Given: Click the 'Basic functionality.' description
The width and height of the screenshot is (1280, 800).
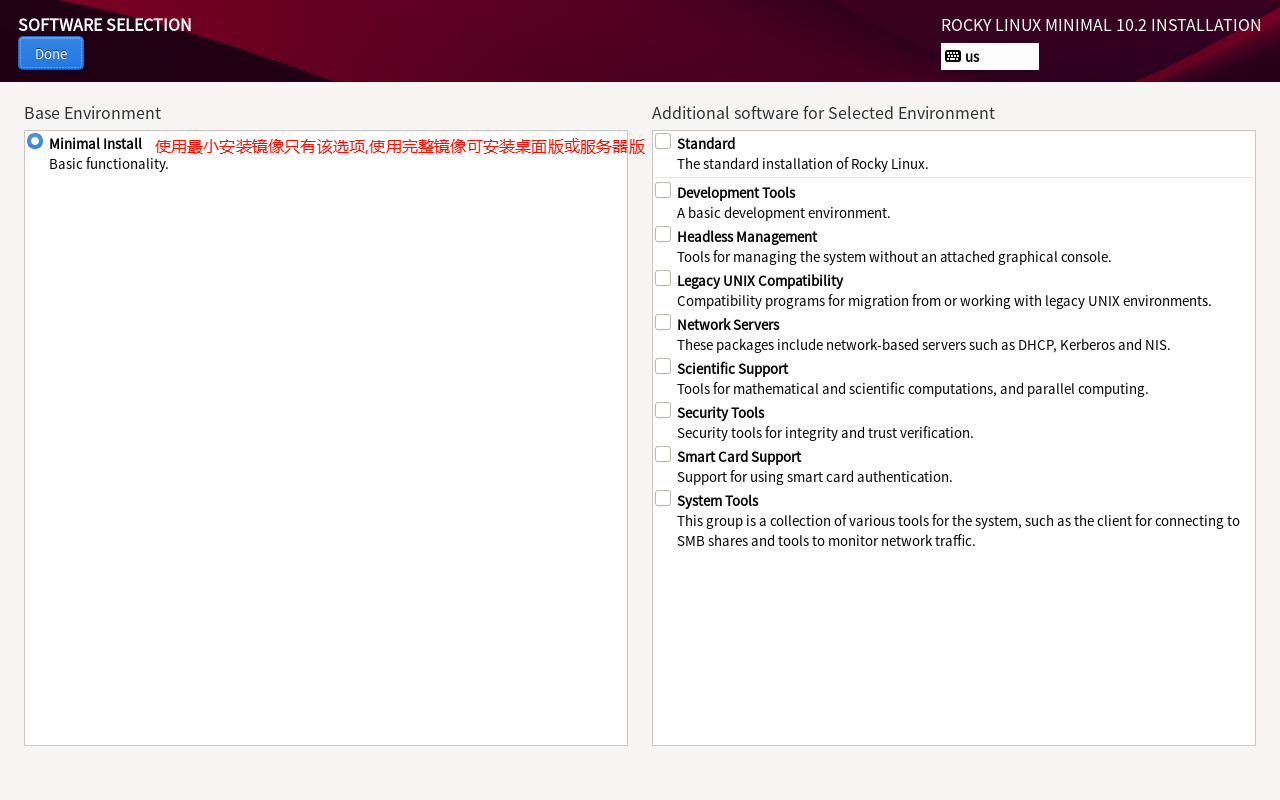Looking at the screenshot, I should [109, 164].
